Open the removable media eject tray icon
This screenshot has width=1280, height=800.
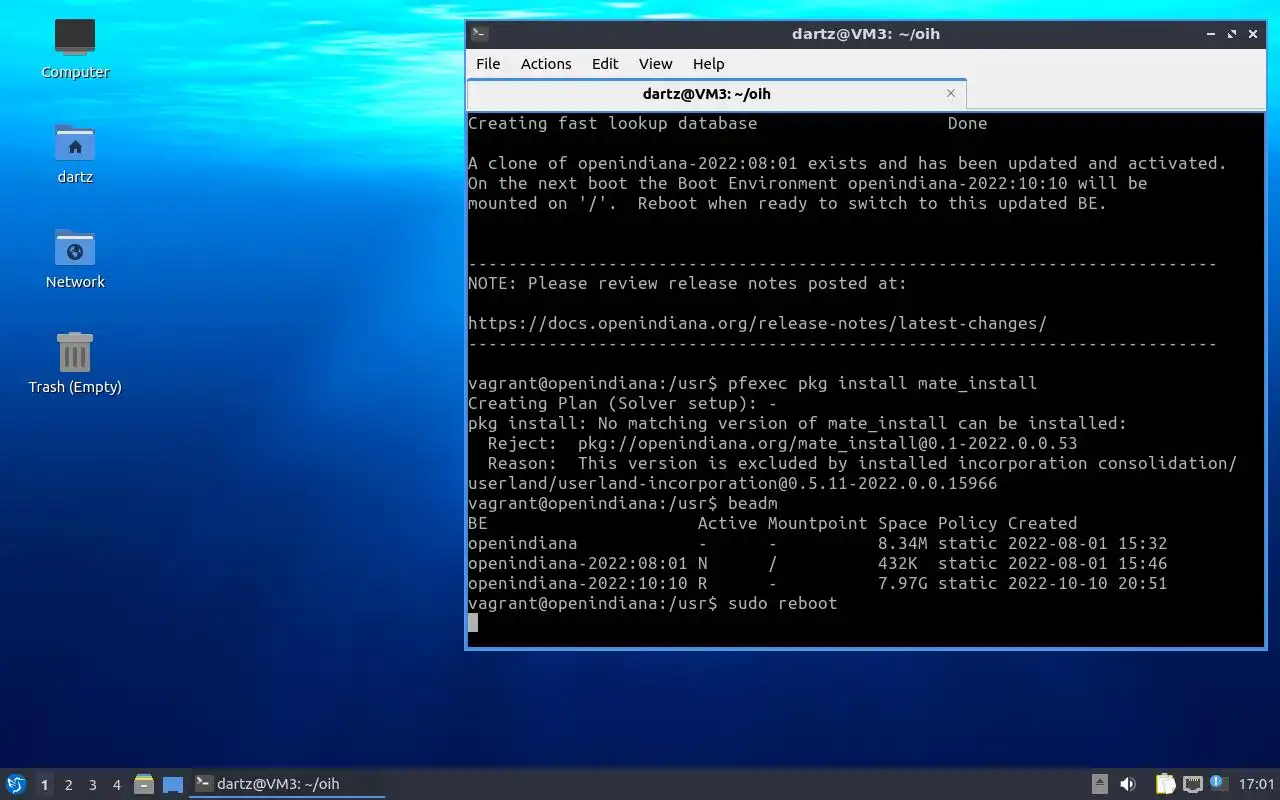[x=1099, y=784]
